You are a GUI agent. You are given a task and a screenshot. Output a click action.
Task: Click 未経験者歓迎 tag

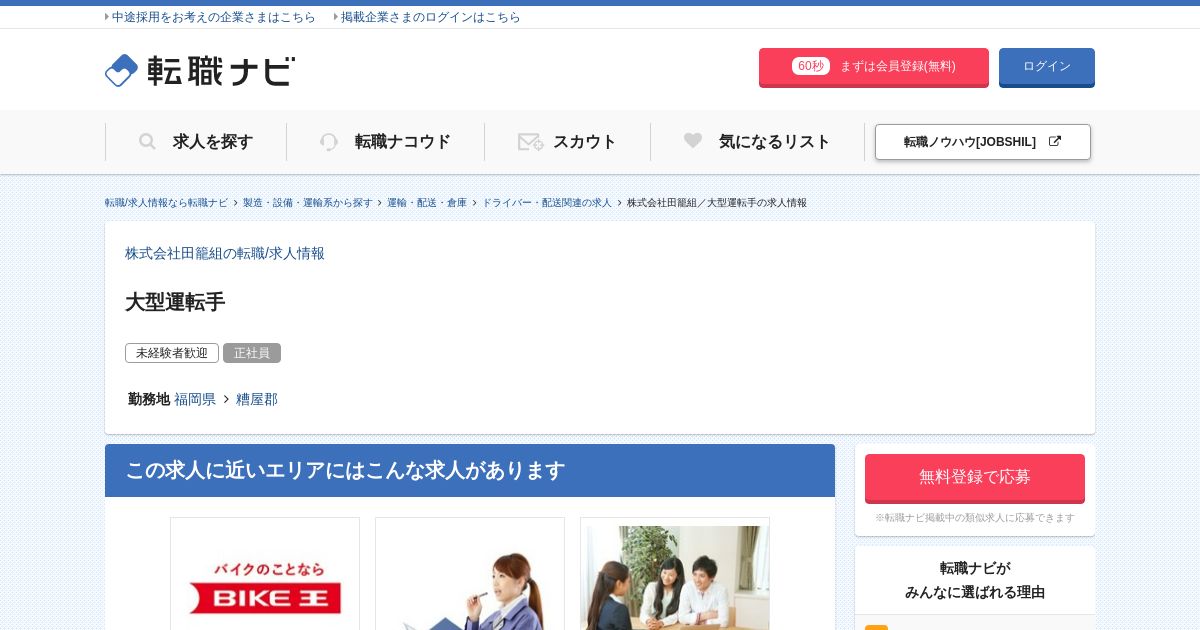point(172,353)
